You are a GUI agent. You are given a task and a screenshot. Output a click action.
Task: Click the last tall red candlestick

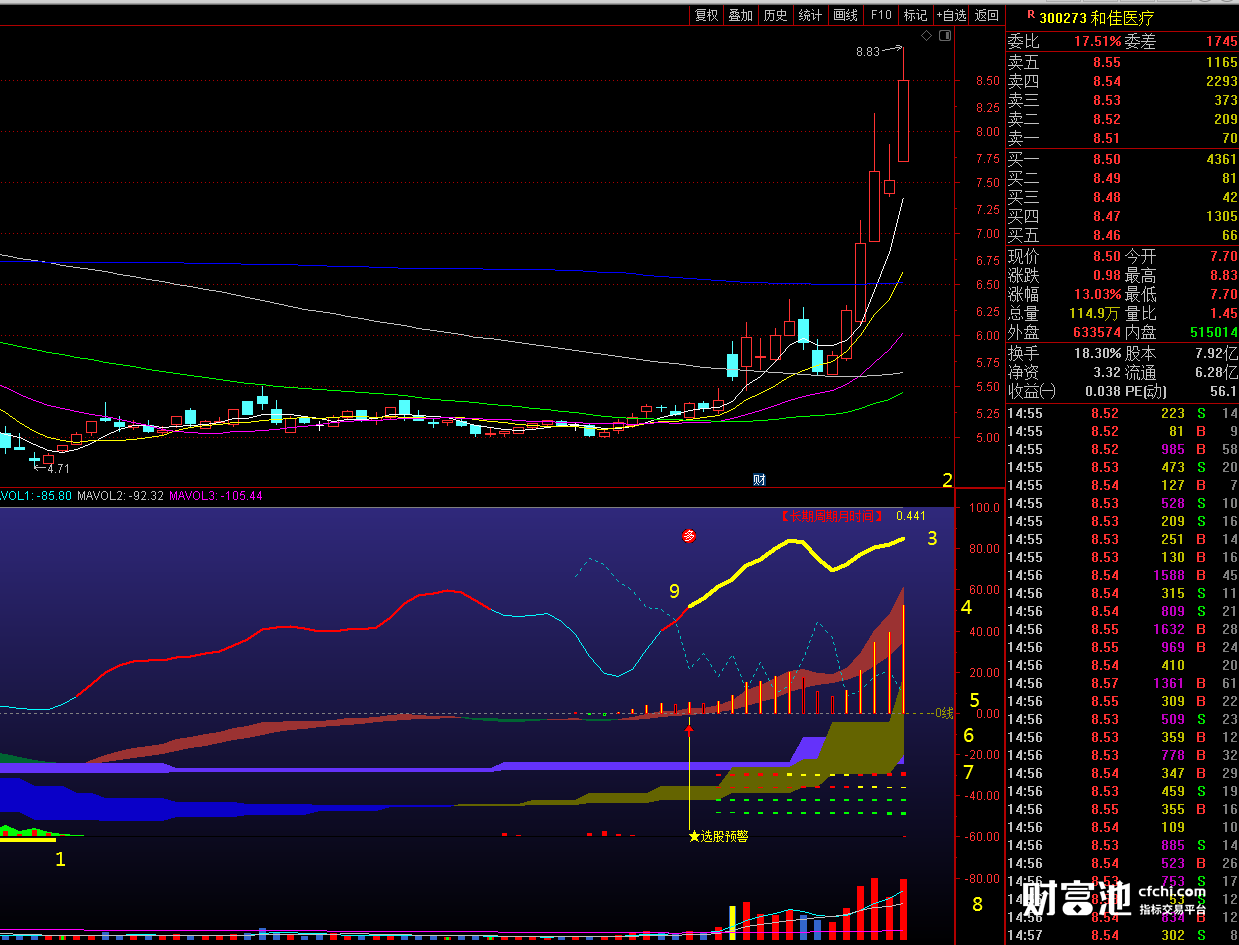click(903, 120)
